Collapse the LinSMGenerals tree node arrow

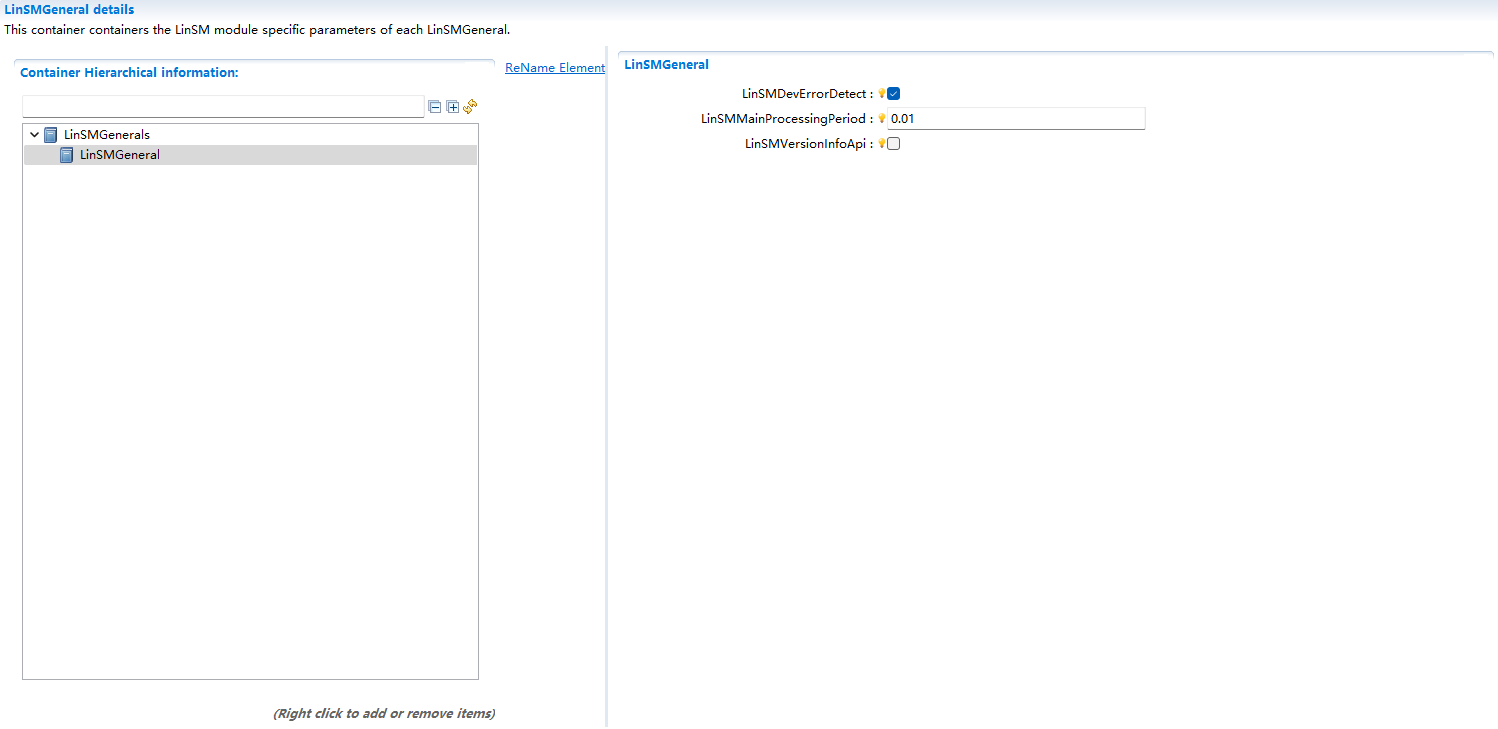[x=35, y=135]
